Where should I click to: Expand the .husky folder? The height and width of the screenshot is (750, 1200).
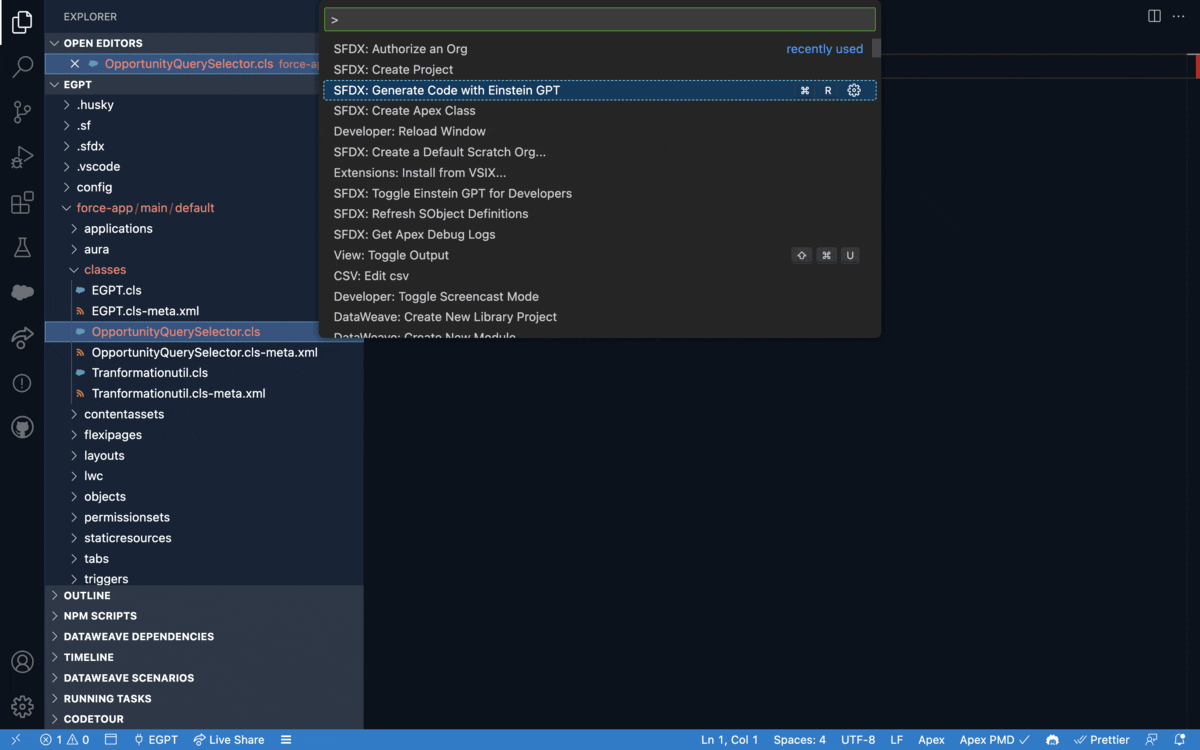(95, 105)
